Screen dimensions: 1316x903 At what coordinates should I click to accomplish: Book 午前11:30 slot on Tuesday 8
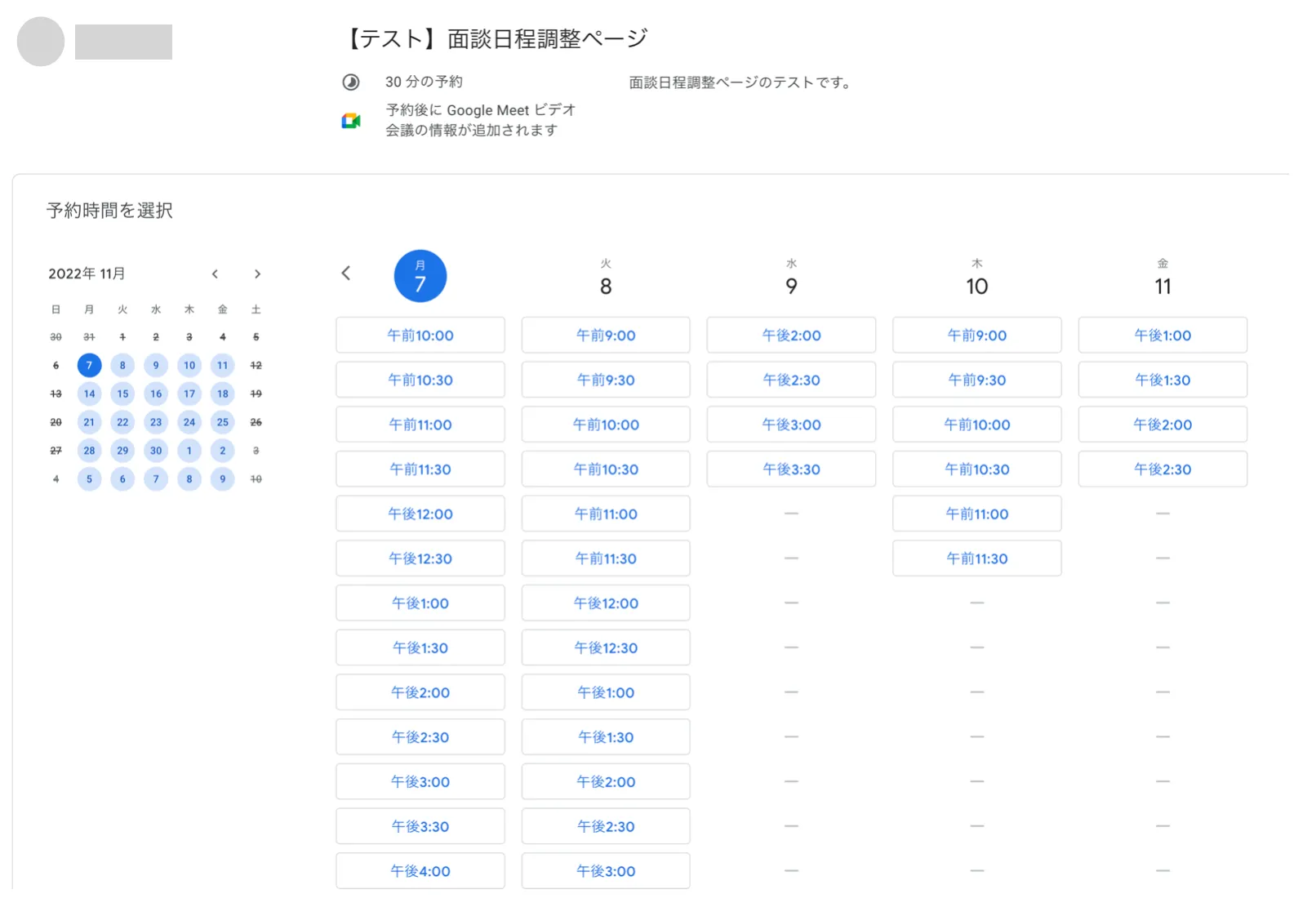606,558
